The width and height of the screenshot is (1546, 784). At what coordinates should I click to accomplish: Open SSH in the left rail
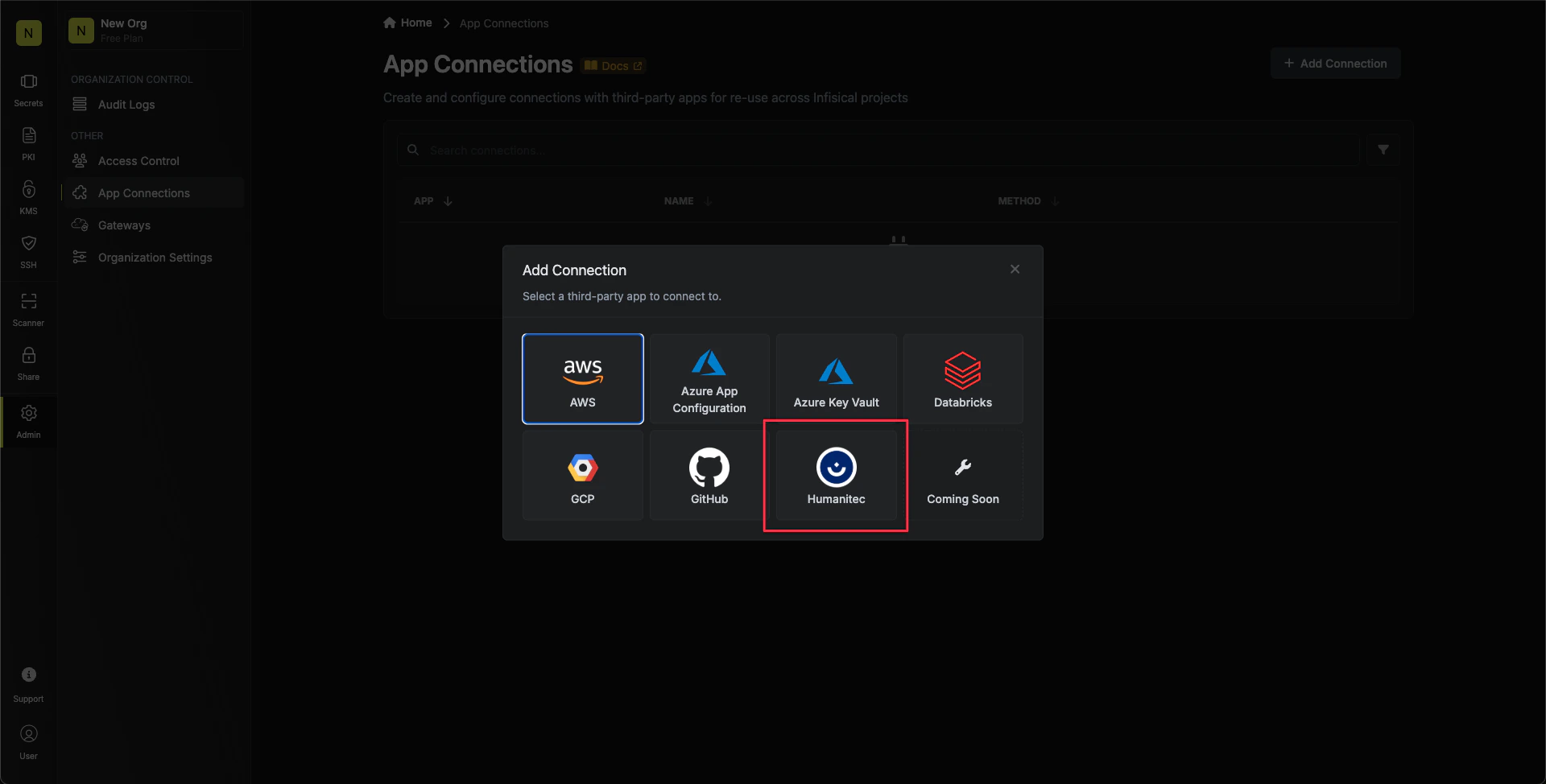(28, 252)
